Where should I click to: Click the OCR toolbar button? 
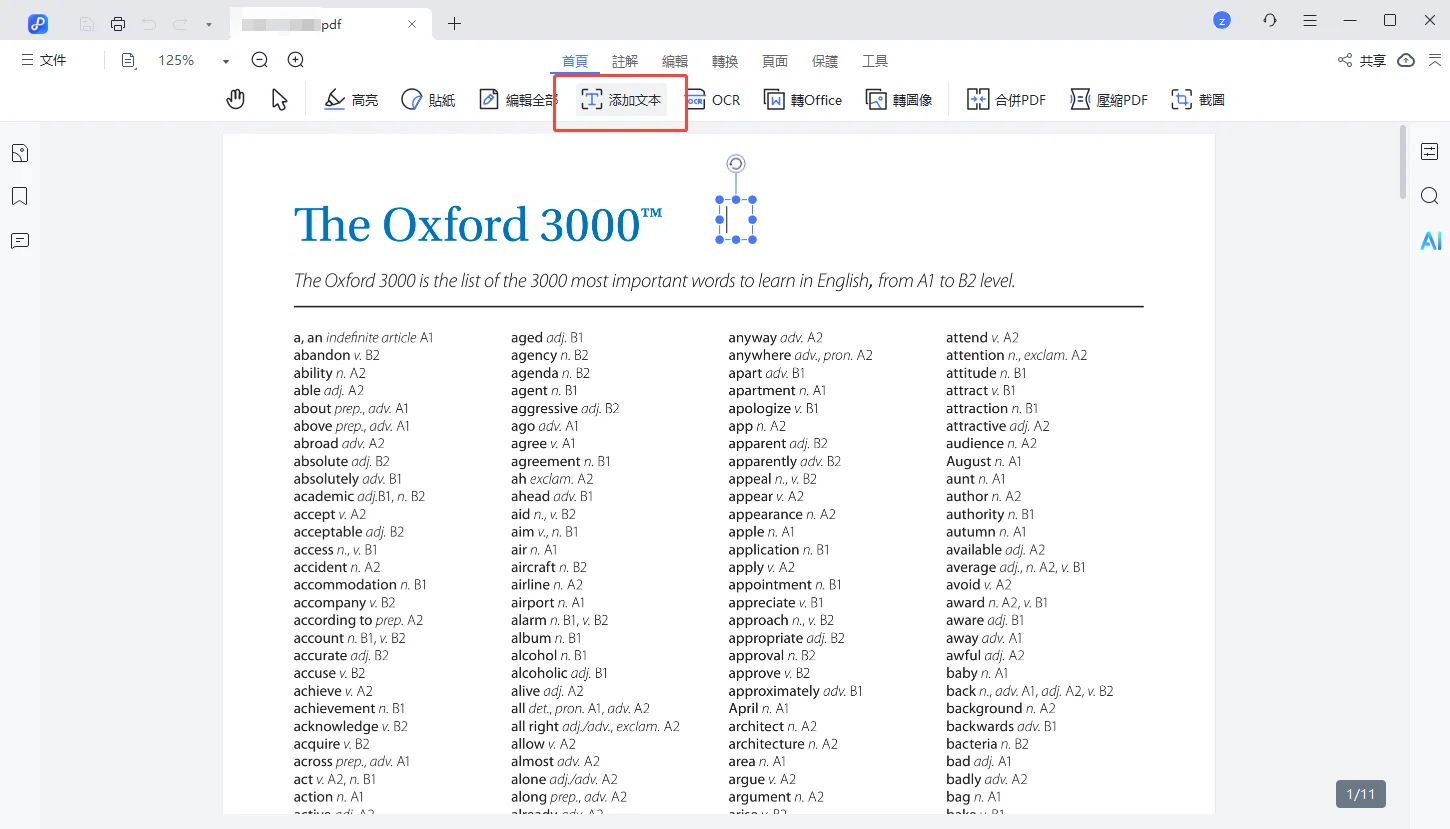(713, 100)
